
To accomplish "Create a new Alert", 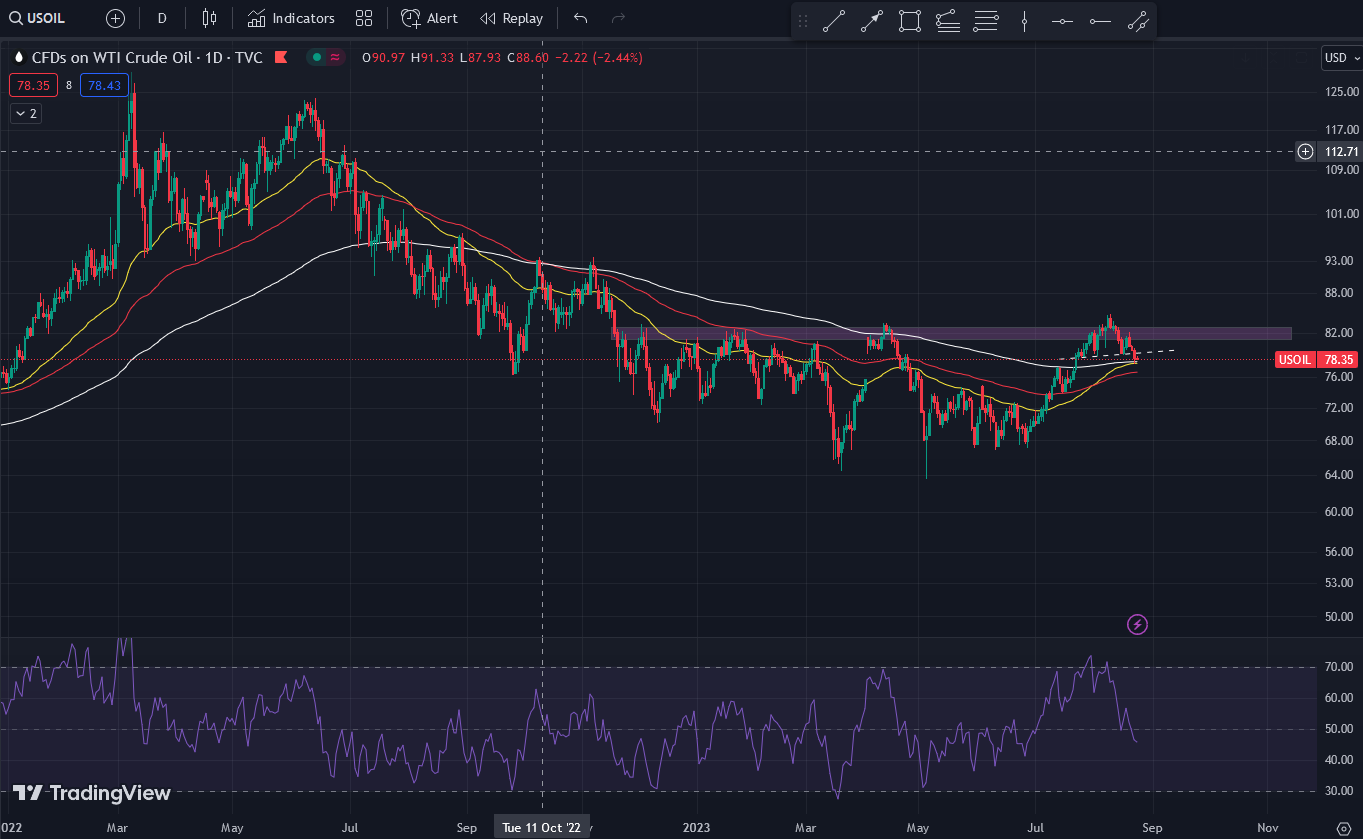I will [429, 18].
